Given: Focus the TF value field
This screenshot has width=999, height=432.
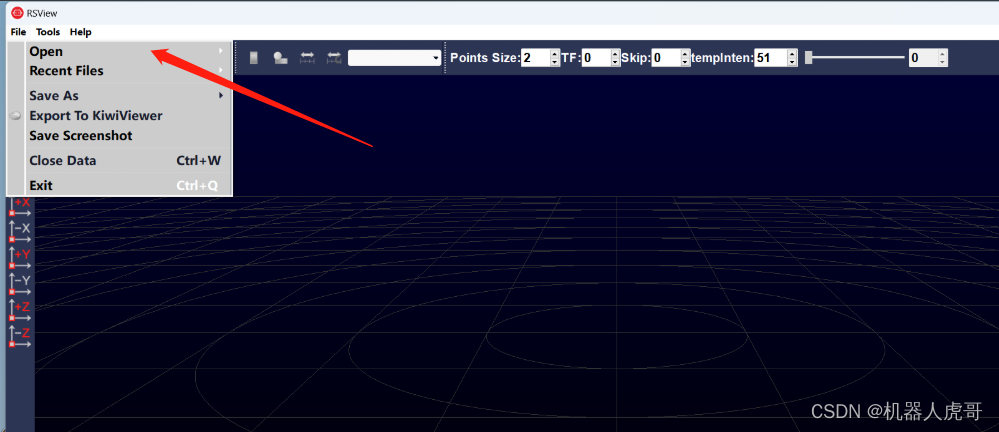Looking at the screenshot, I should 596,58.
